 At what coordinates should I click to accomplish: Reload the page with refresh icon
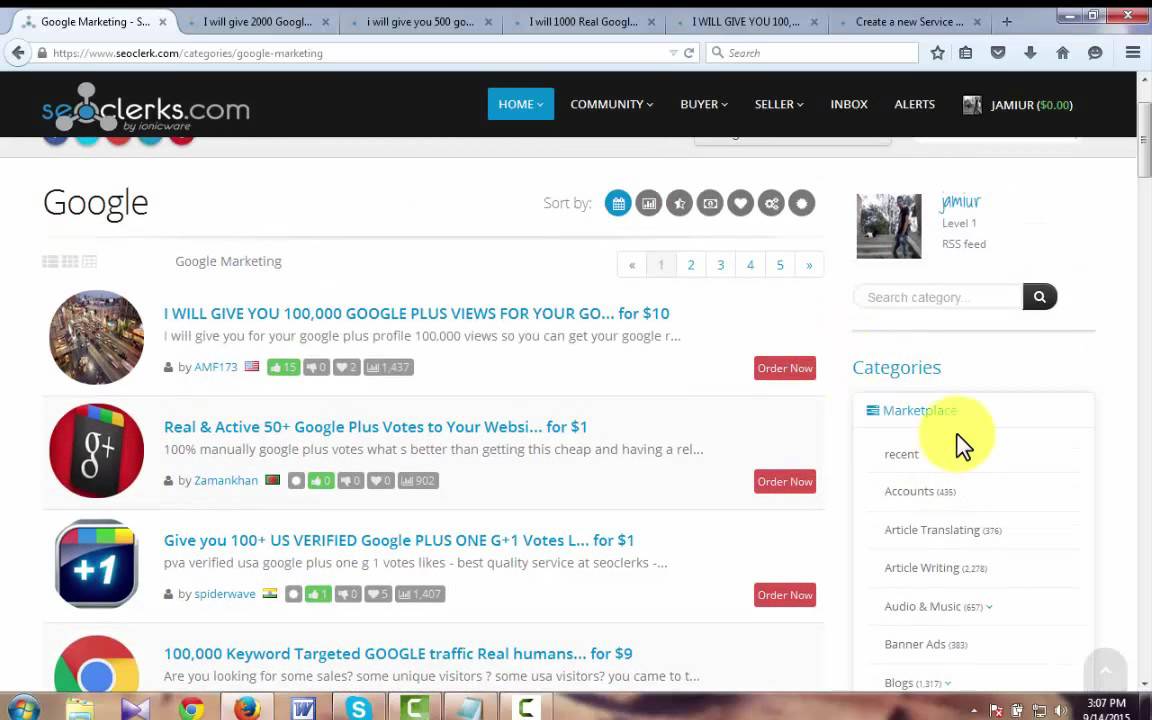tap(689, 53)
